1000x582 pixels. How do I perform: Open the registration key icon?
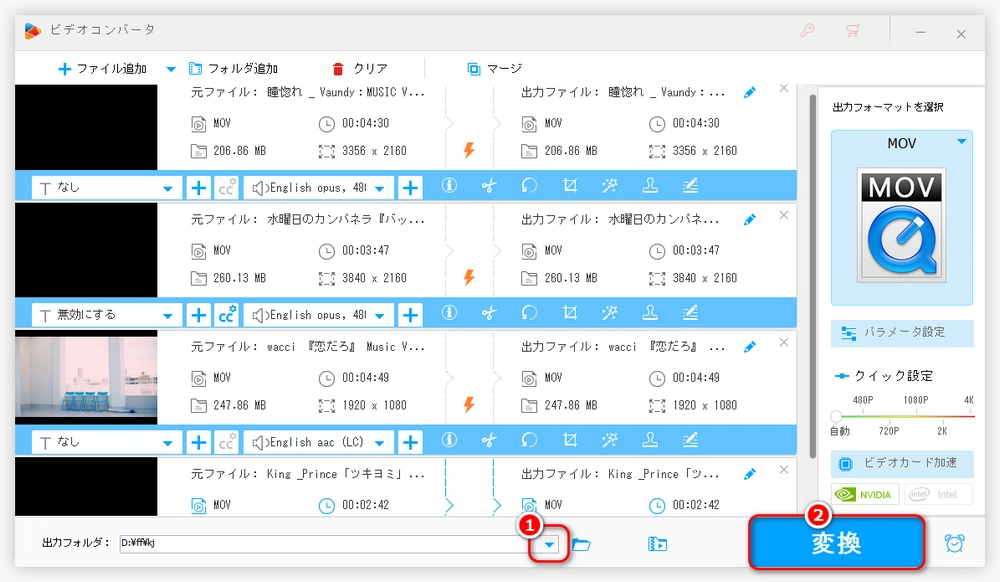[807, 31]
